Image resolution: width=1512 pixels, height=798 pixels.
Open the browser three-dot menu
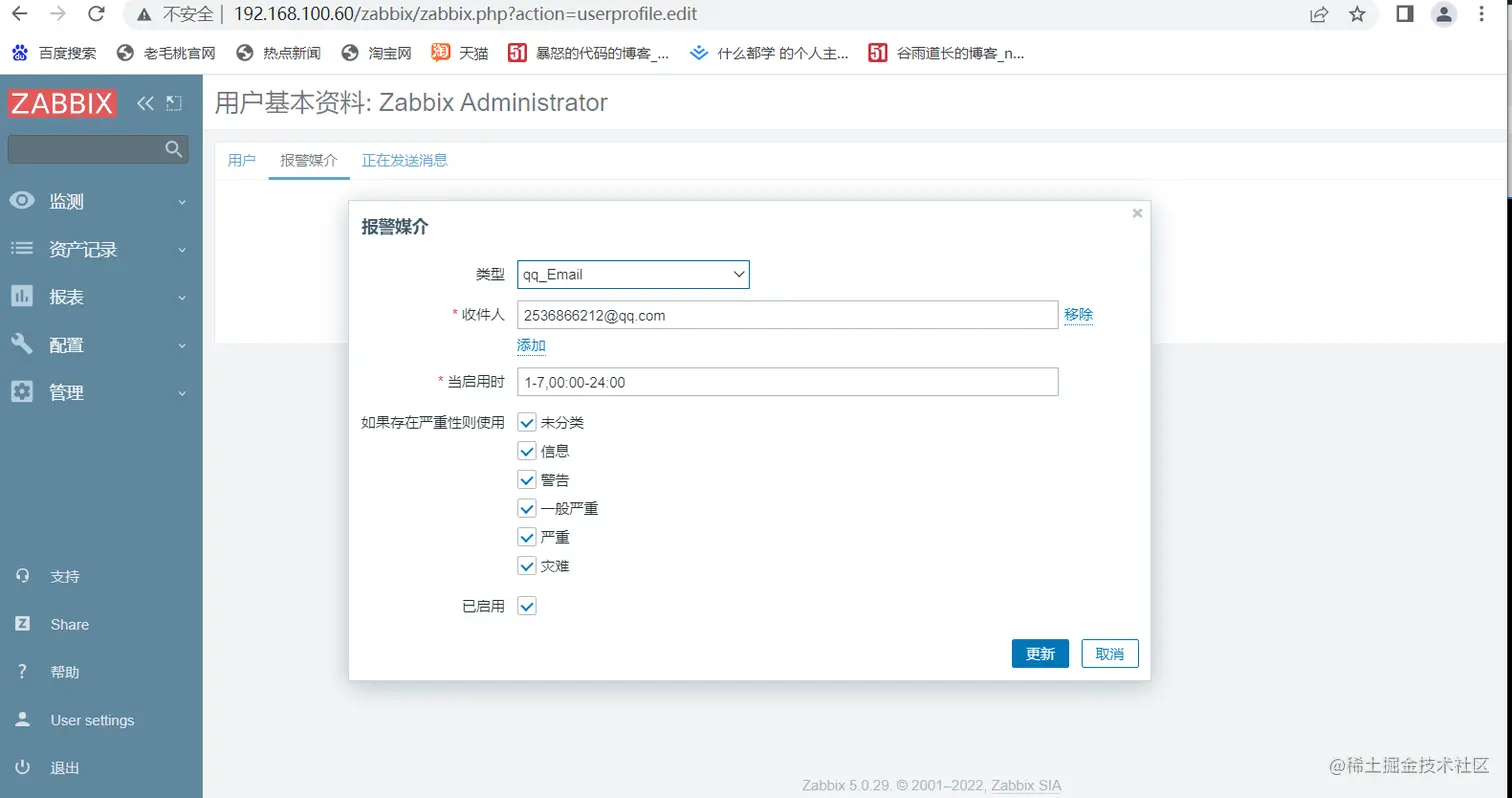1484,14
